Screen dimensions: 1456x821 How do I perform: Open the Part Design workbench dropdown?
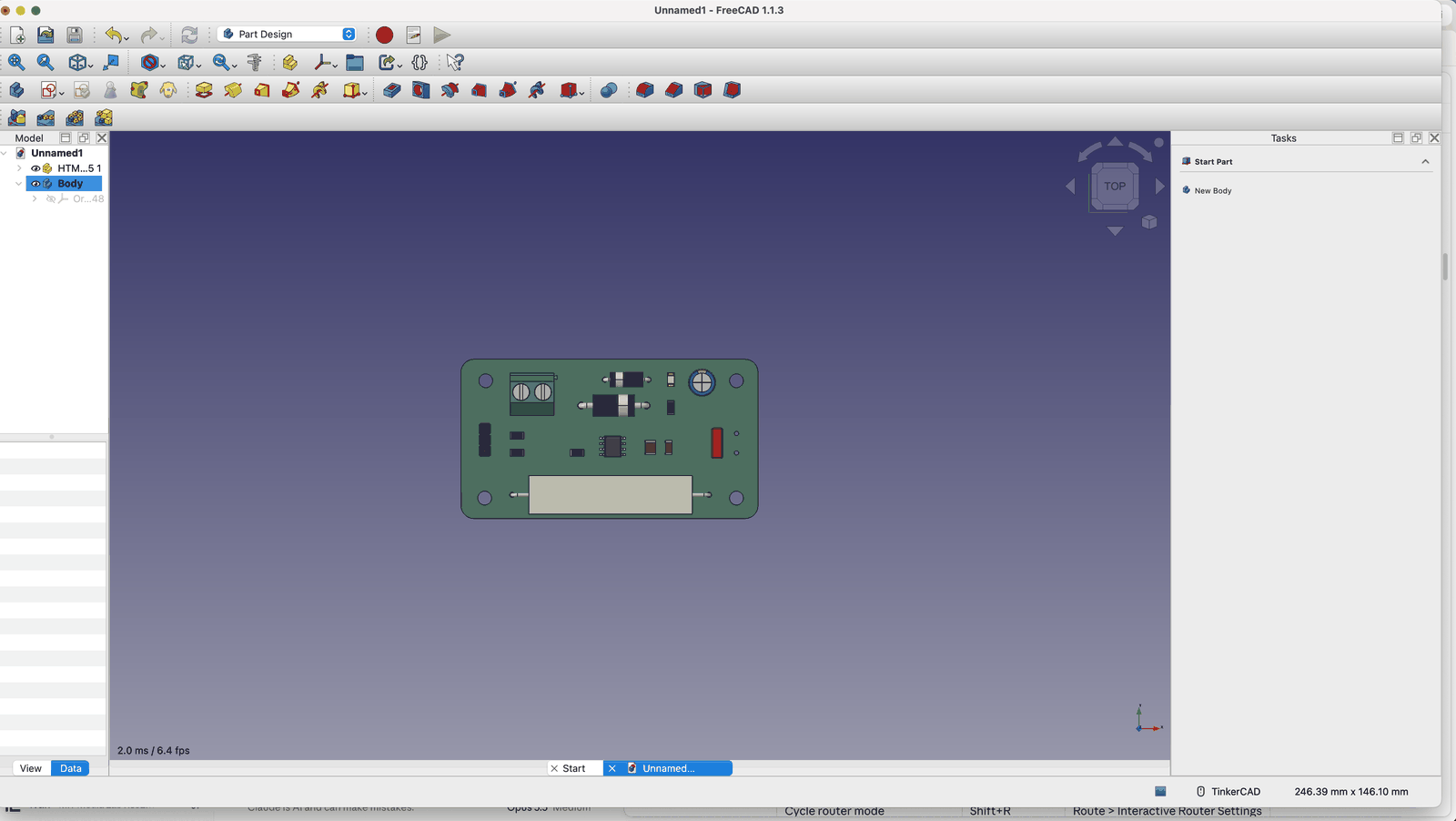pos(288,35)
